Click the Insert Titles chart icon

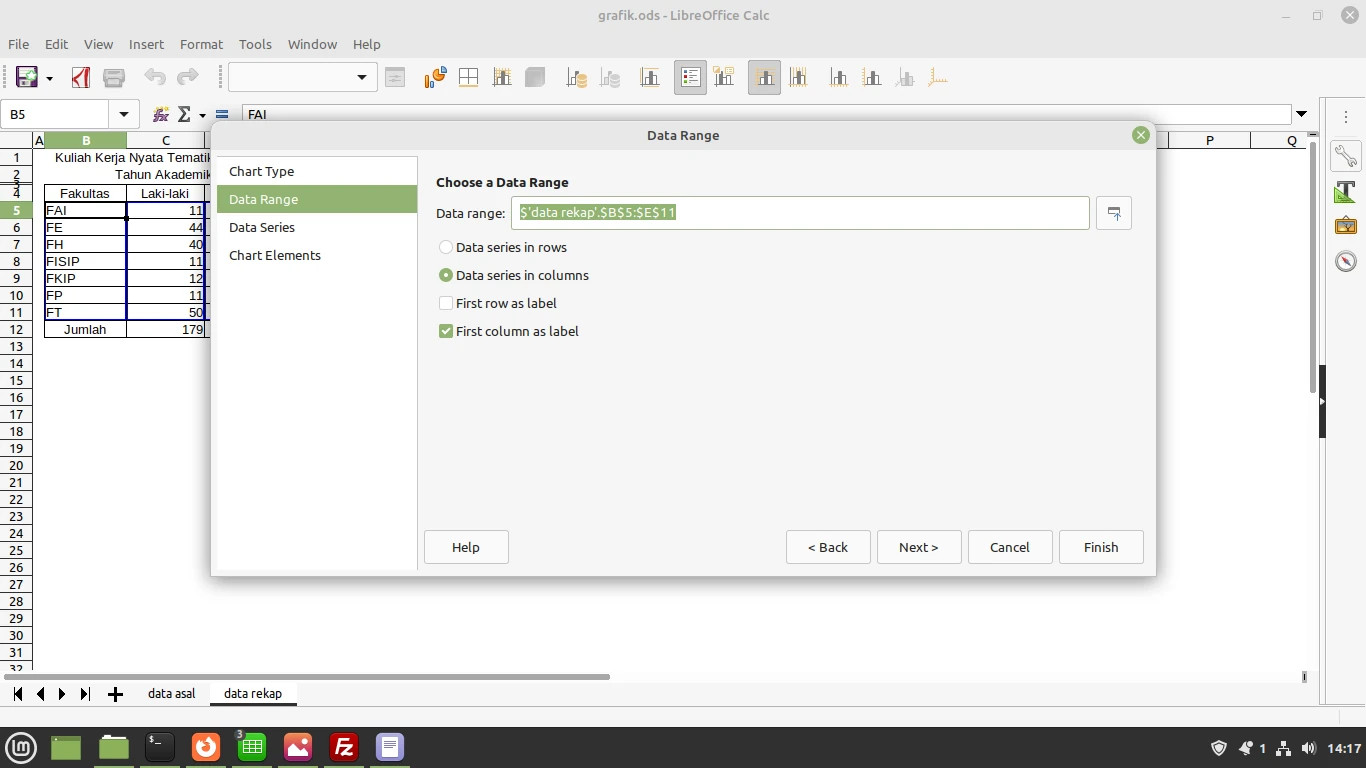click(x=649, y=78)
